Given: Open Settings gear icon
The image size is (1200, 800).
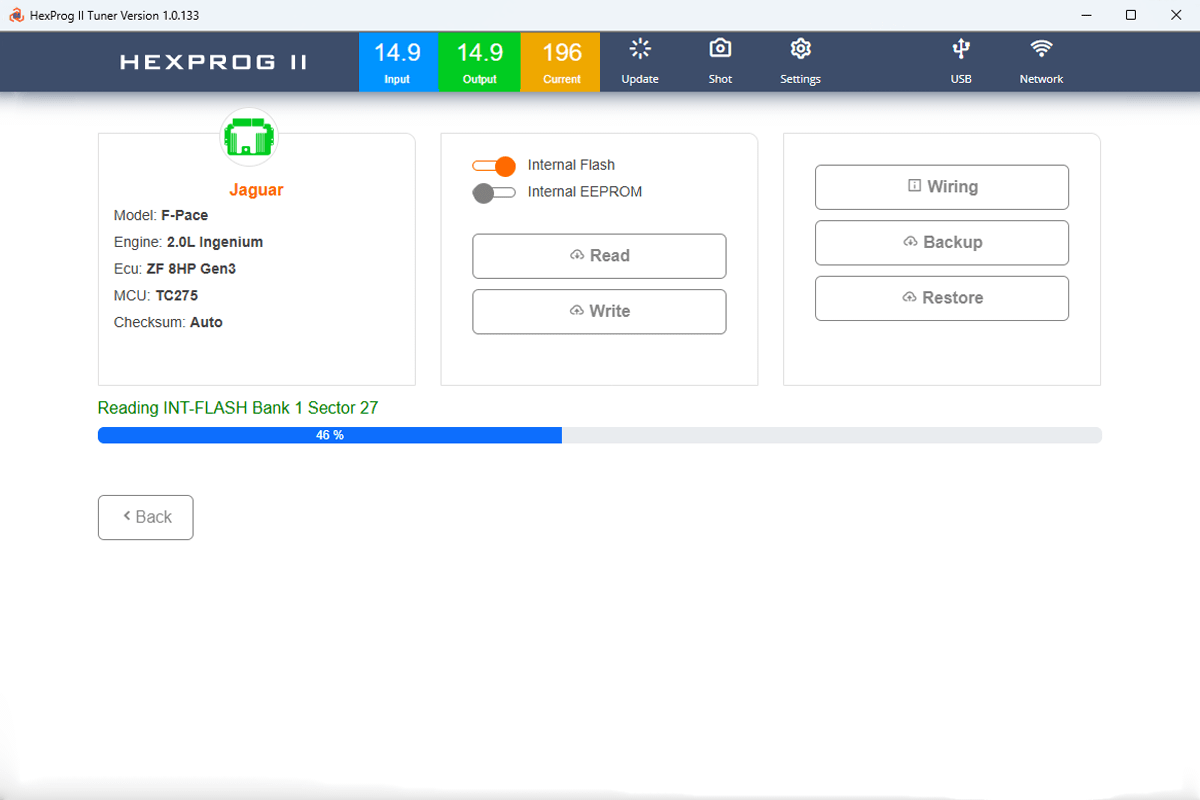Looking at the screenshot, I should point(800,49).
